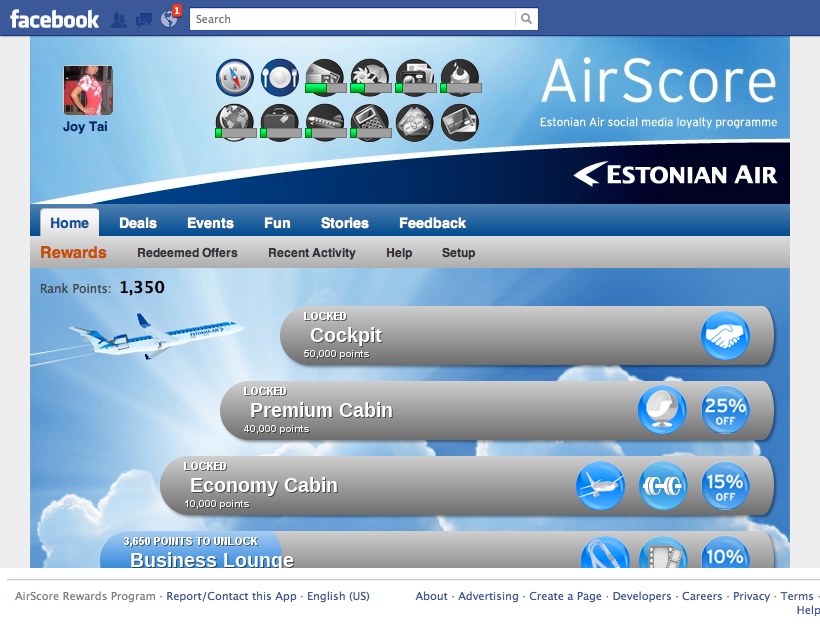Click the Business Lounge lanyard reward icon
The height and width of the screenshot is (627, 820).
pyautogui.click(x=605, y=553)
